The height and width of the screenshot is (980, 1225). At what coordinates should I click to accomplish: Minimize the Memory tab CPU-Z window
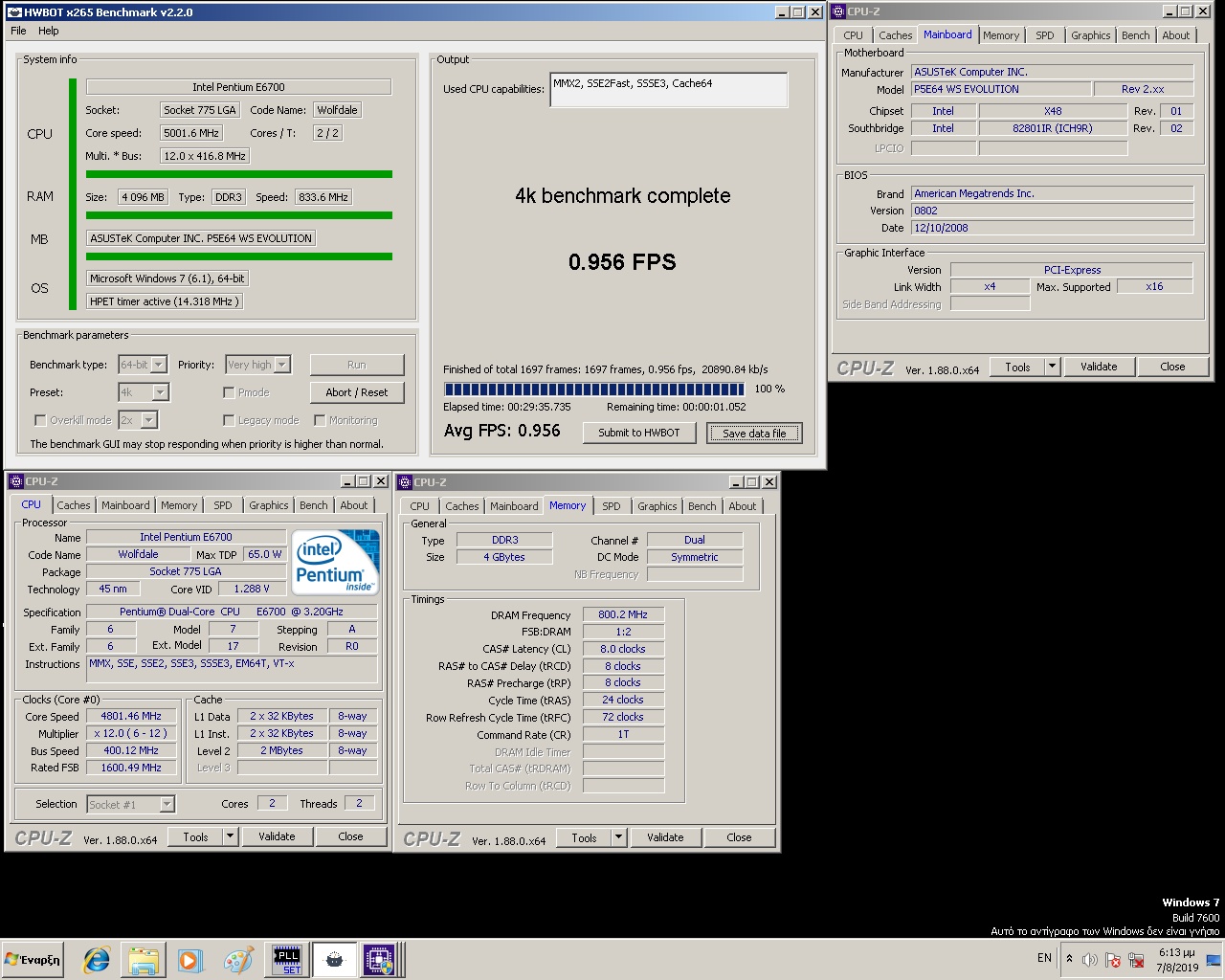tap(736, 482)
